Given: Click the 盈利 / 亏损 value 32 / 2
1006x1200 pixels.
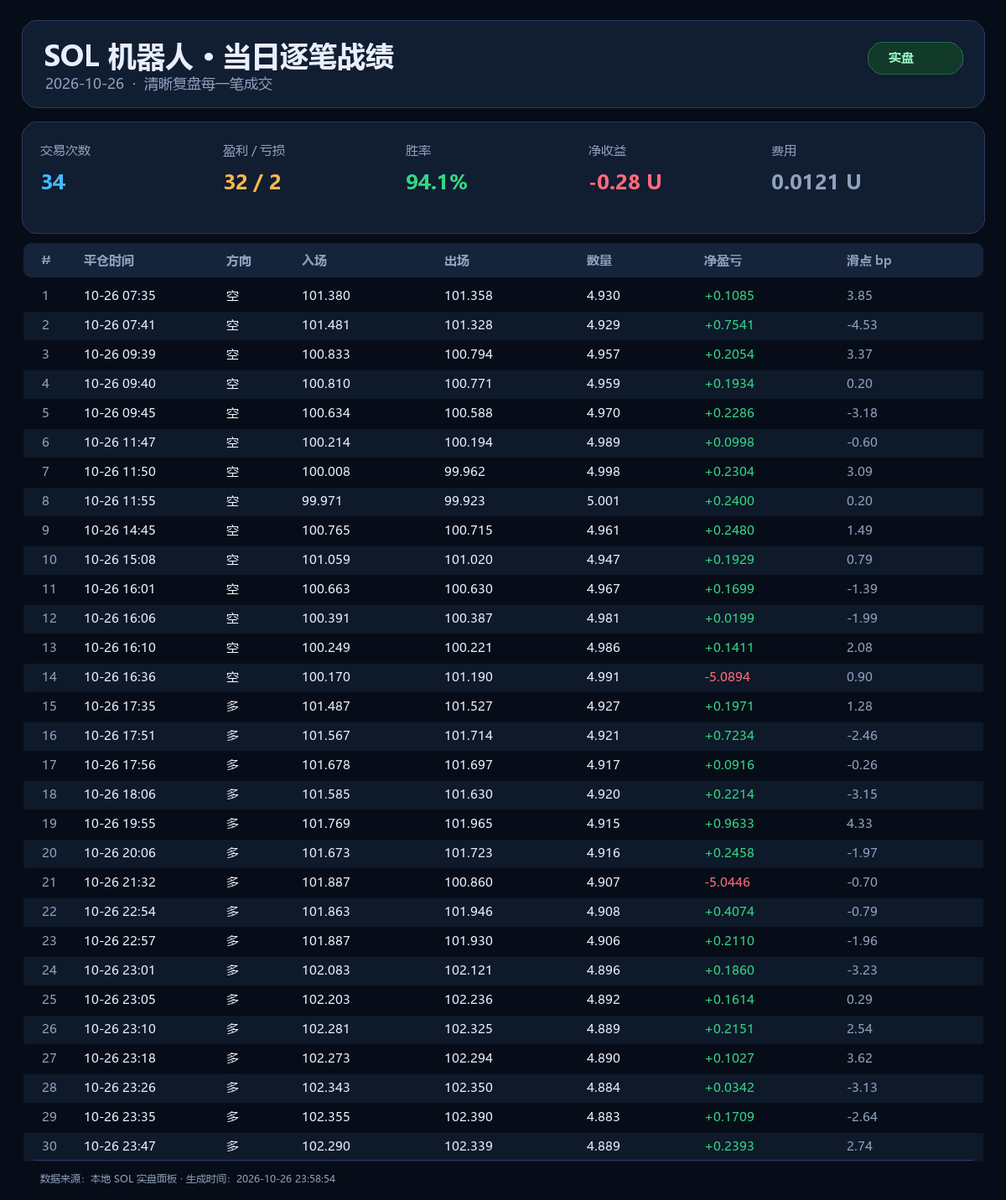Looking at the screenshot, I should [252, 182].
